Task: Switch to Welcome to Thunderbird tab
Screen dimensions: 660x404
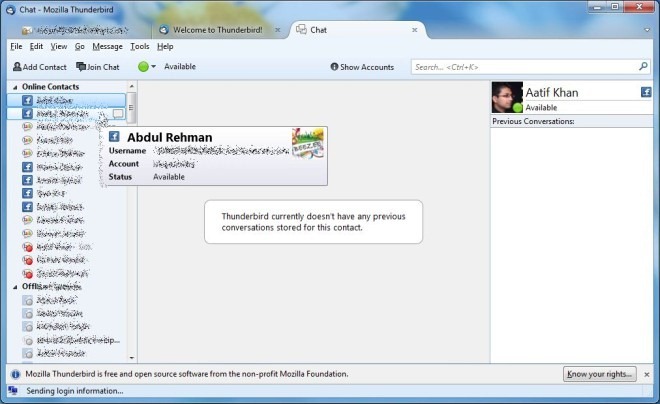Action: pos(218,30)
